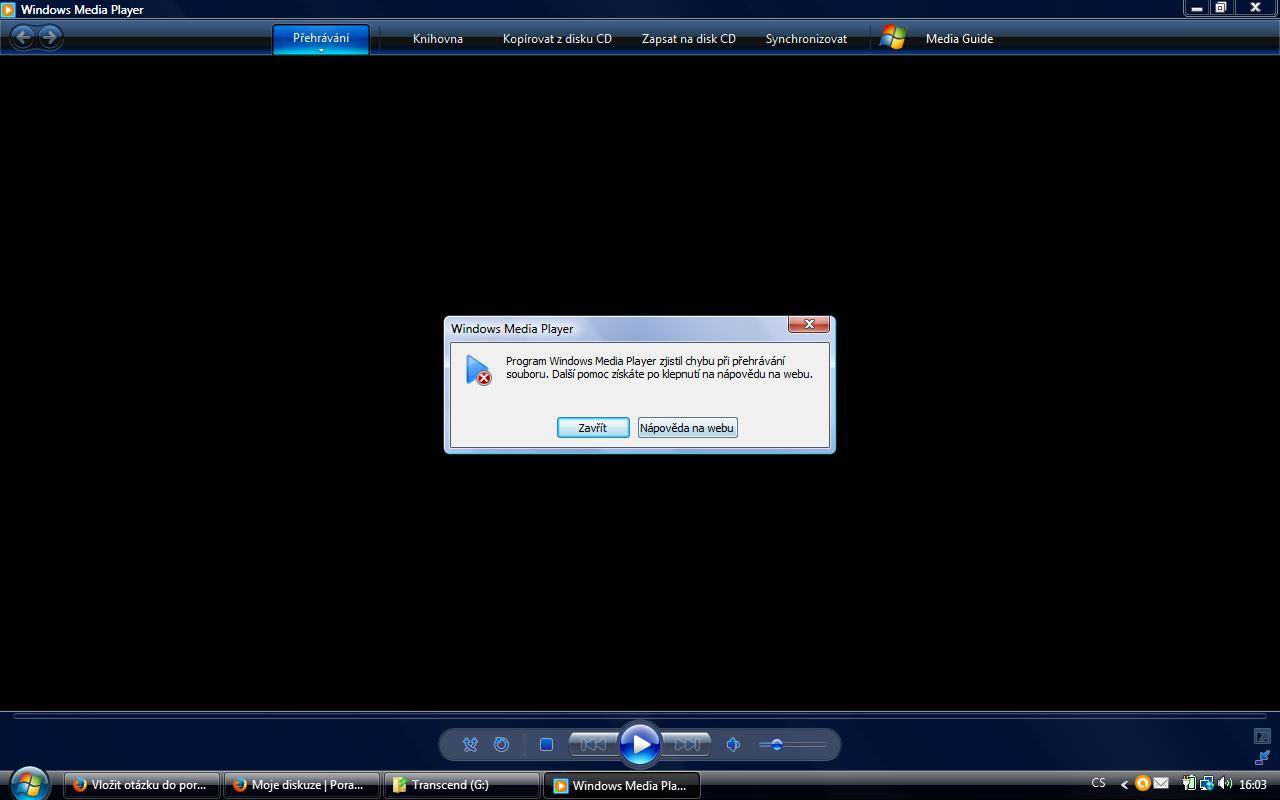Click the battery power tray icon
The height and width of the screenshot is (800, 1280).
point(1190,783)
